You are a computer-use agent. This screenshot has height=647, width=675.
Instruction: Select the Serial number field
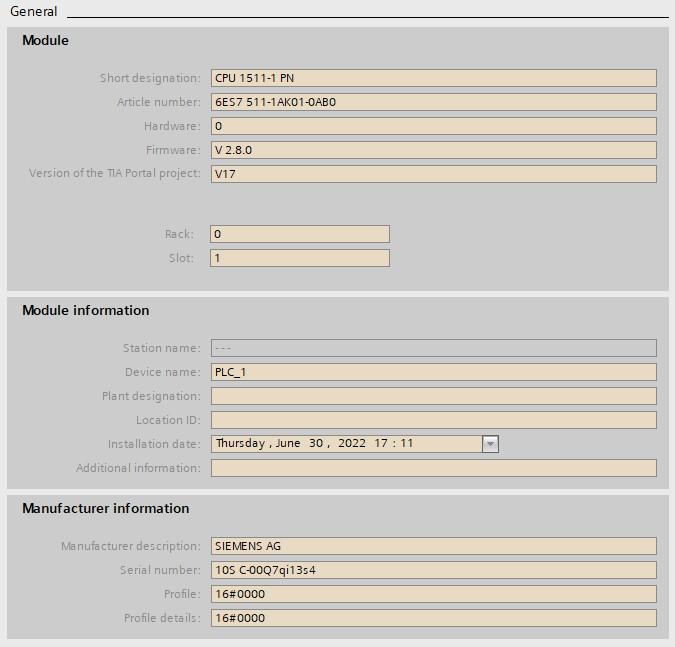(433, 570)
